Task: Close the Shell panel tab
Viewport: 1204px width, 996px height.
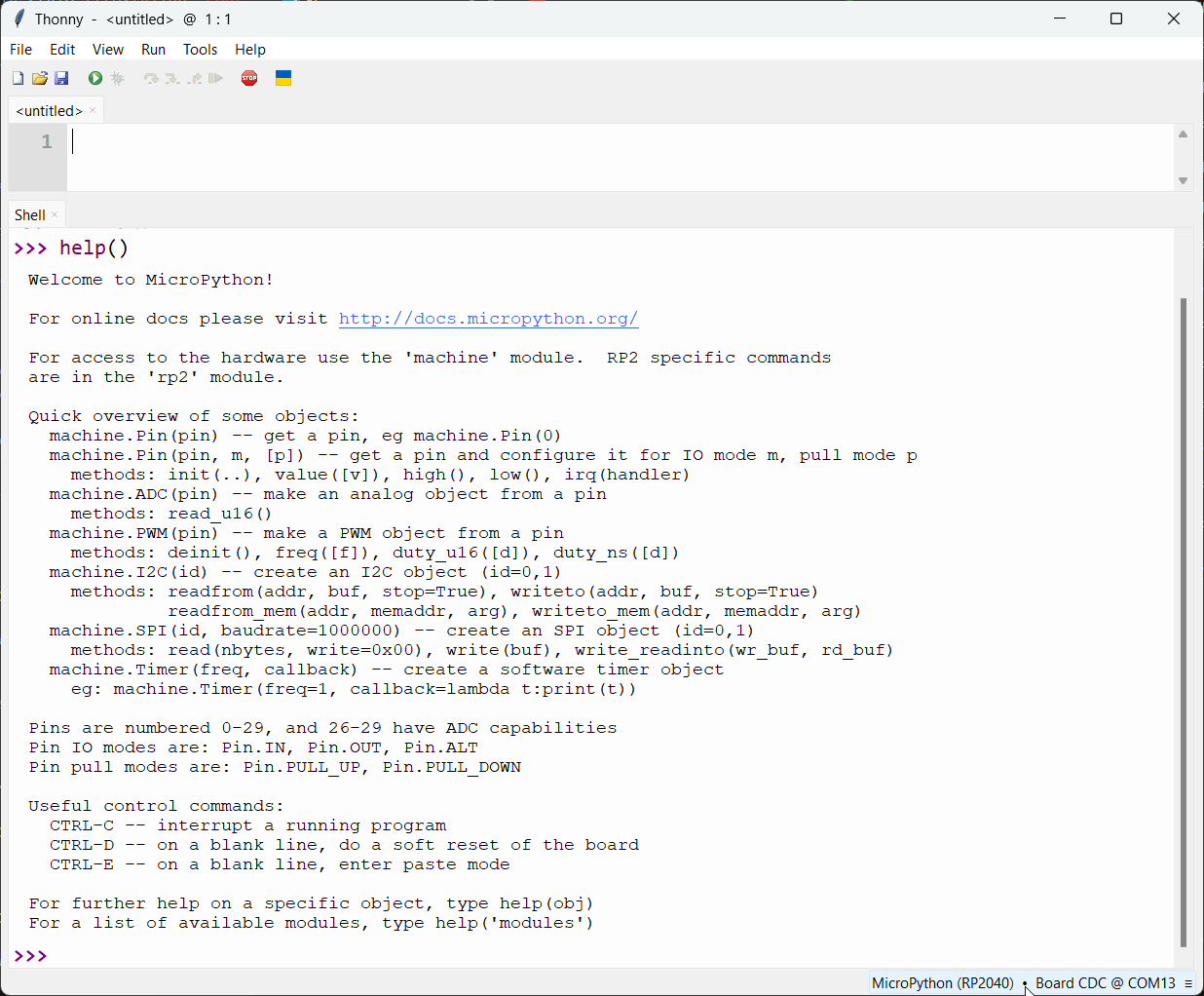Action: [55, 214]
